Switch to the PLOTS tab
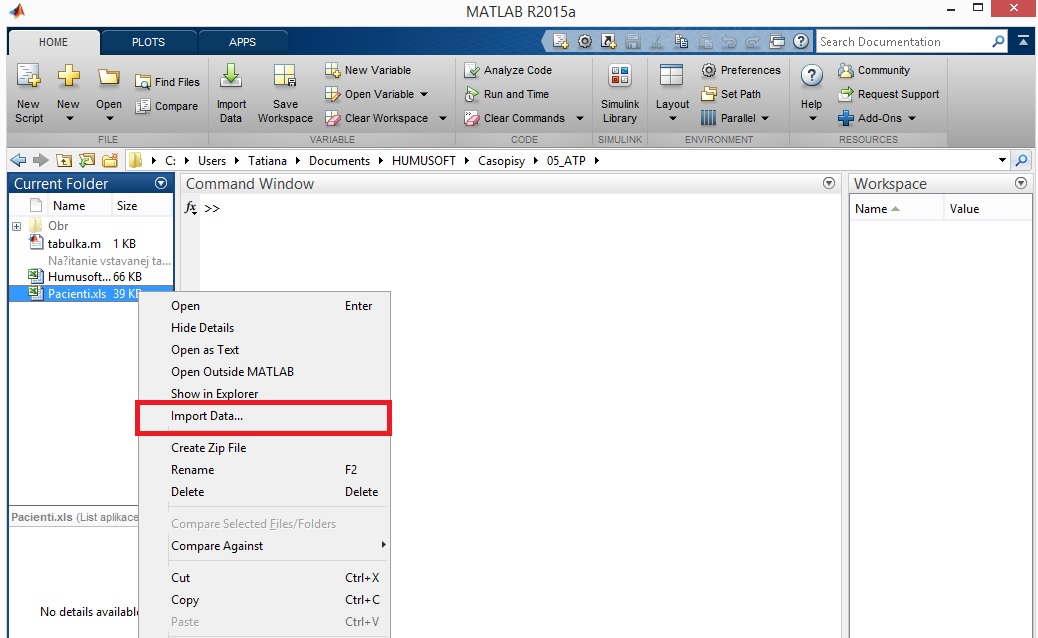This screenshot has width=1038, height=638. pos(148,42)
